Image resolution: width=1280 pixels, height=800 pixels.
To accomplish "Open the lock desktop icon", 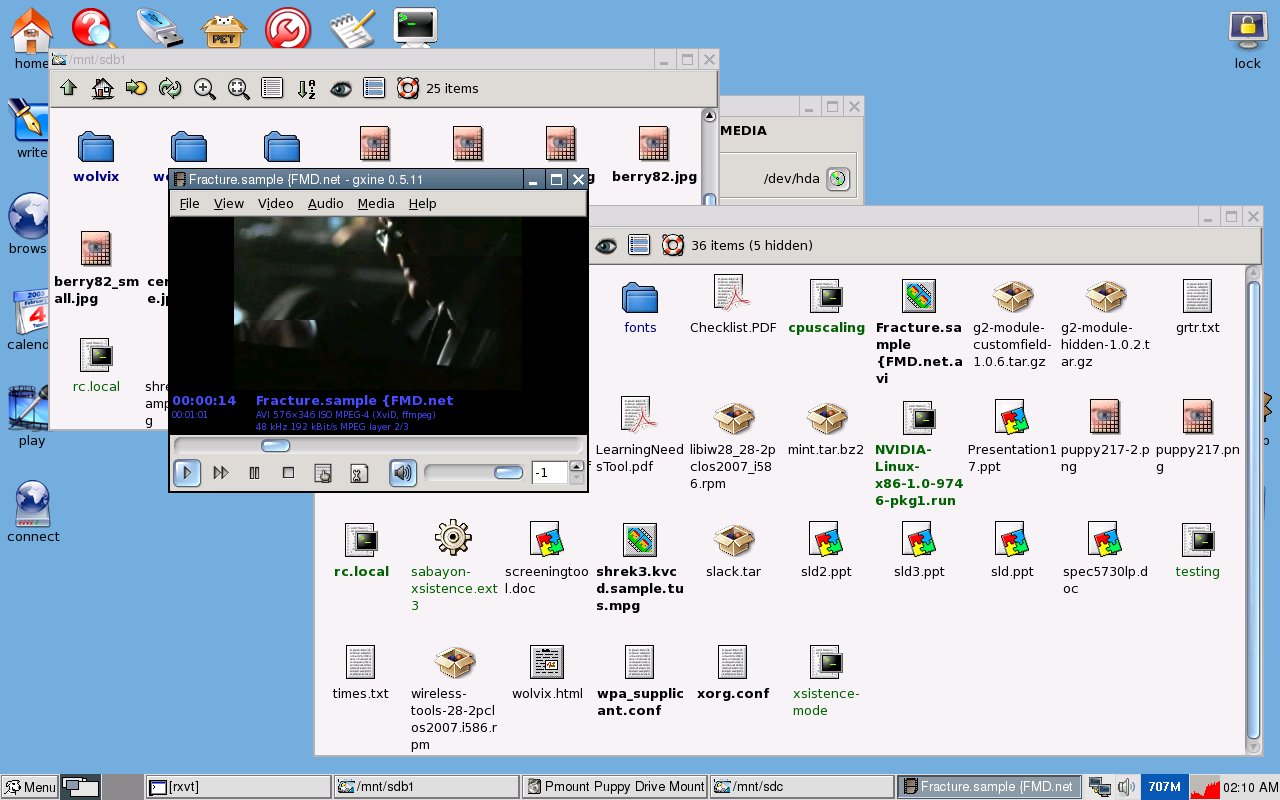I will tap(1247, 40).
